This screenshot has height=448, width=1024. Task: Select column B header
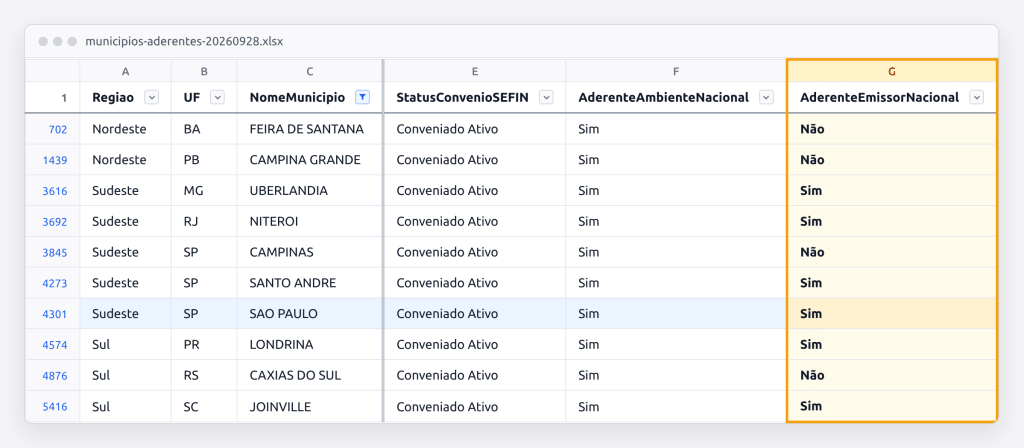pos(204,71)
